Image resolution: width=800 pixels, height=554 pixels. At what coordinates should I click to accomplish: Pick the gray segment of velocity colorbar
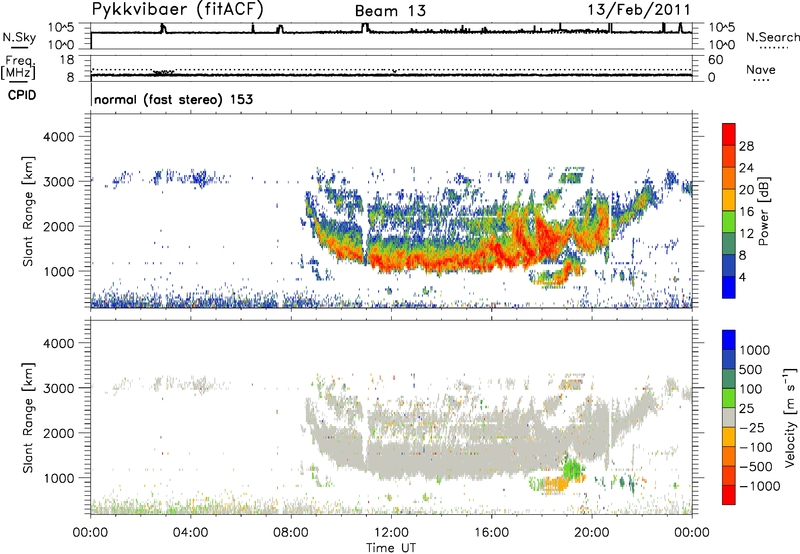pos(729,418)
